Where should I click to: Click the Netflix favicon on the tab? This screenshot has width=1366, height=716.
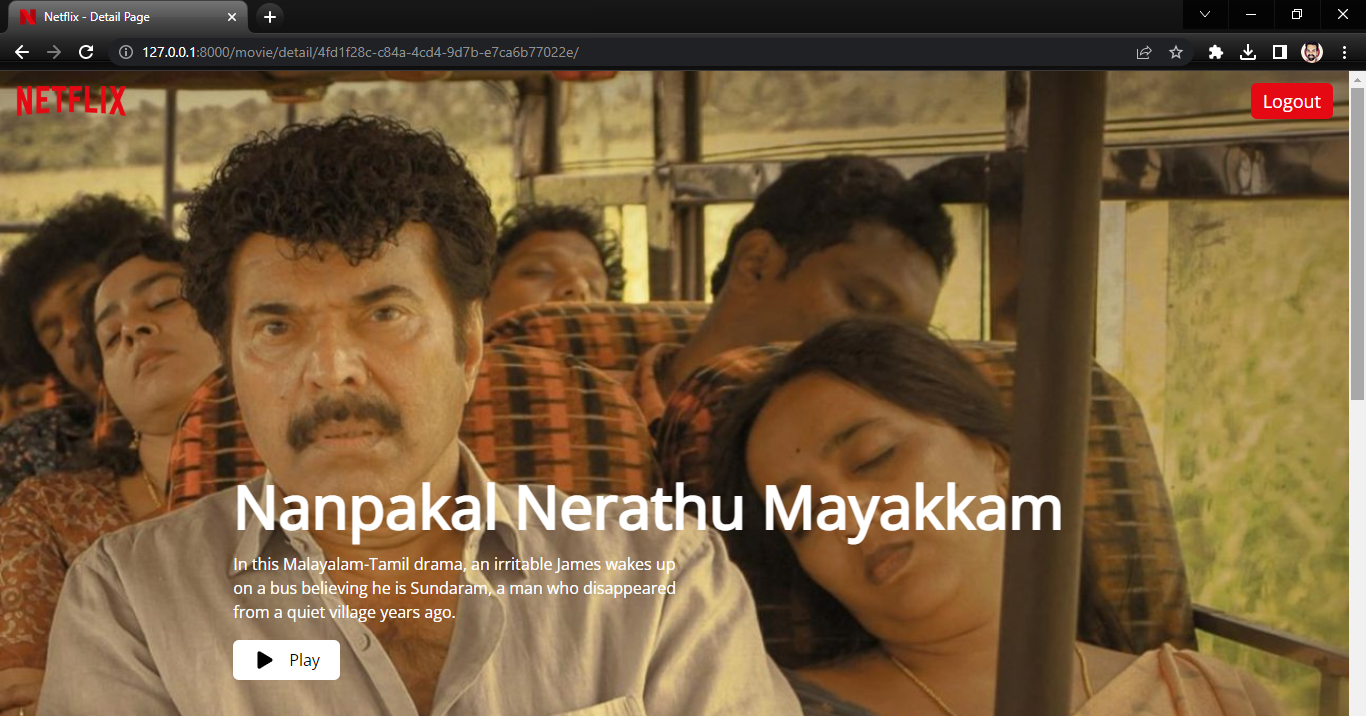(27, 17)
